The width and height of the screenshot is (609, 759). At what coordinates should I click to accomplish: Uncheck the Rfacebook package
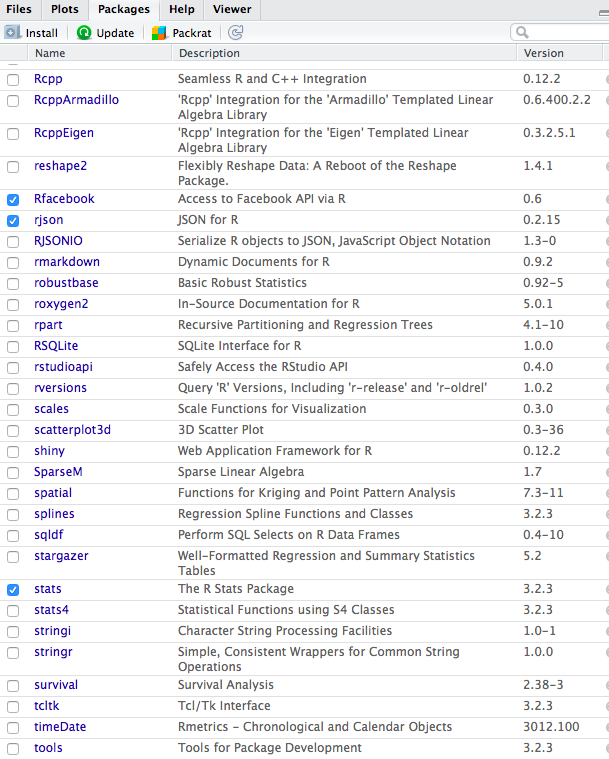pos(13,199)
